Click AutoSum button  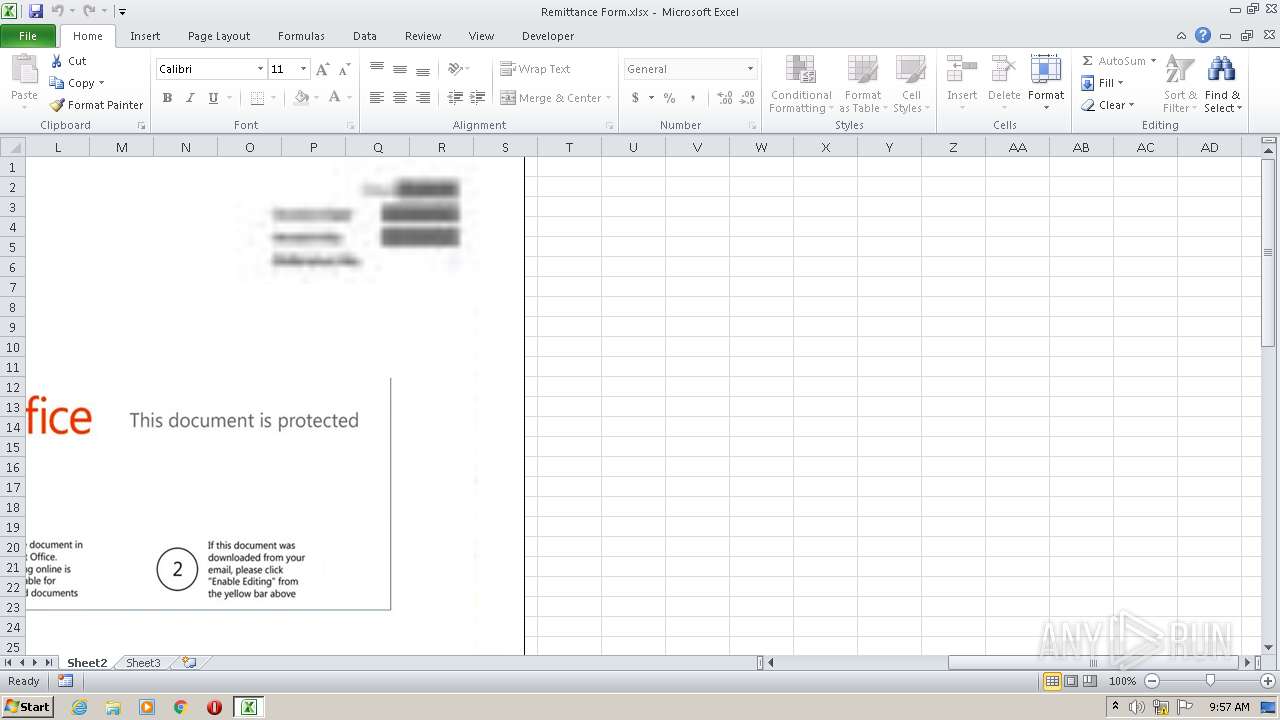pos(1112,61)
